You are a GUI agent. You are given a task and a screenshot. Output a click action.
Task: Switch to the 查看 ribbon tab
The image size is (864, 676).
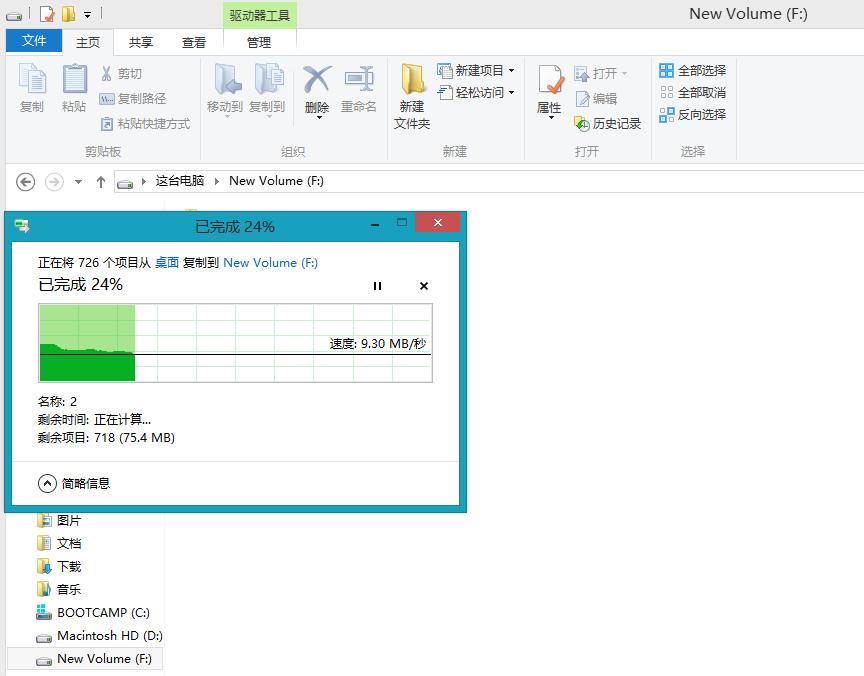point(194,42)
